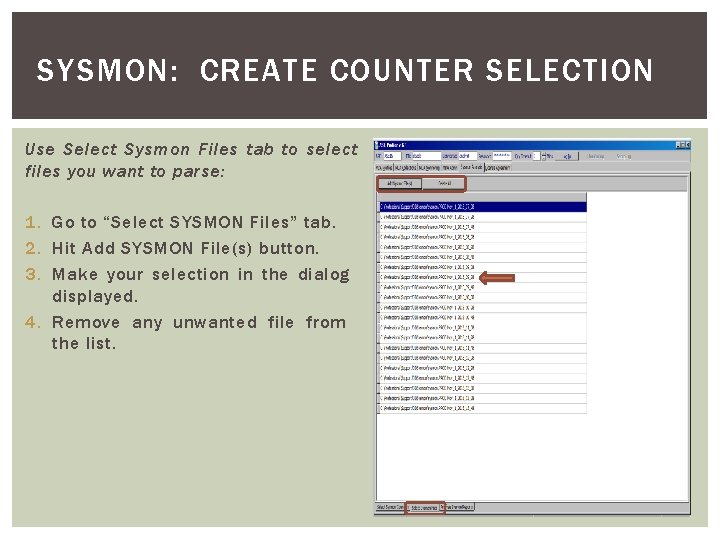Select the highlighted blue file row
This screenshot has width=720, height=540.
(482, 207)
